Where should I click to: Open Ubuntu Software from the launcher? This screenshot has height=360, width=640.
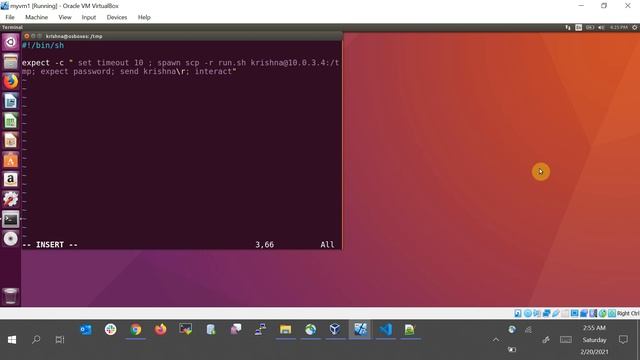click(11, 160)
